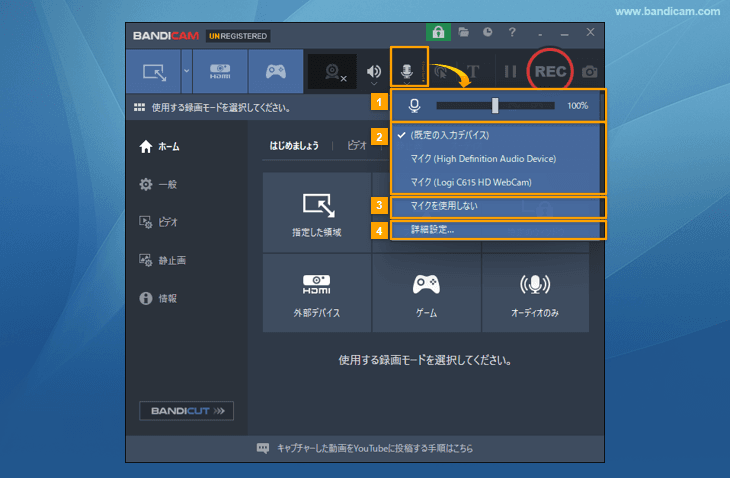Click the 100% microphone volume value
Screen dimensions: 730x478
pyautogui.click(x=577, y=106)
